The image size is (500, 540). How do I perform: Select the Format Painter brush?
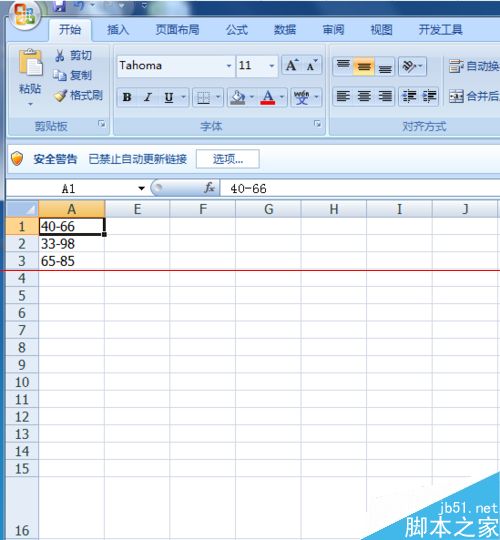79,95
